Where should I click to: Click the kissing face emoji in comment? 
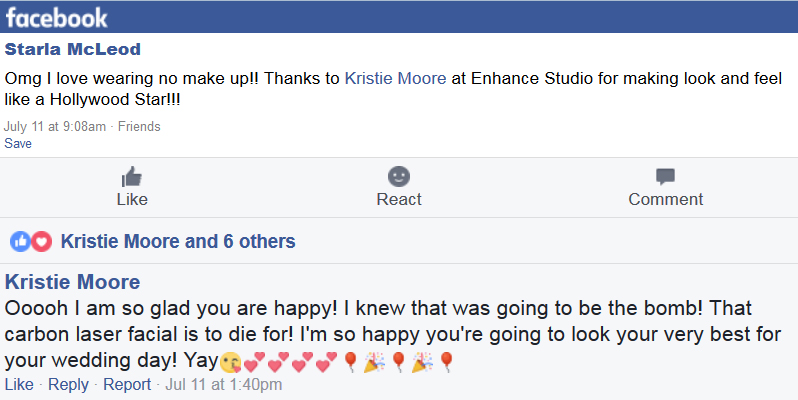point(231,362)
